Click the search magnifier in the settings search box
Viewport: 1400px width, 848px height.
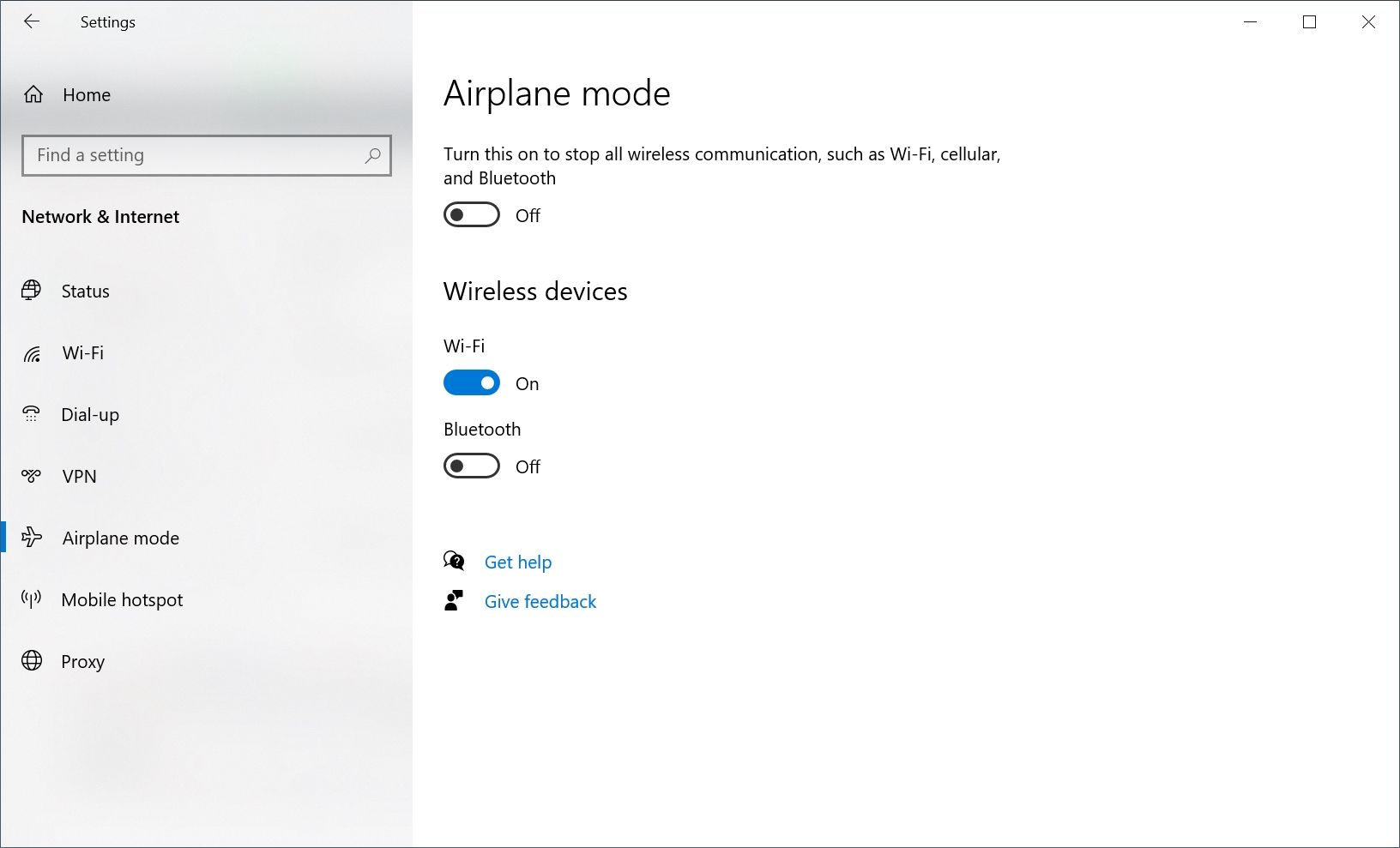click(372, 155)
